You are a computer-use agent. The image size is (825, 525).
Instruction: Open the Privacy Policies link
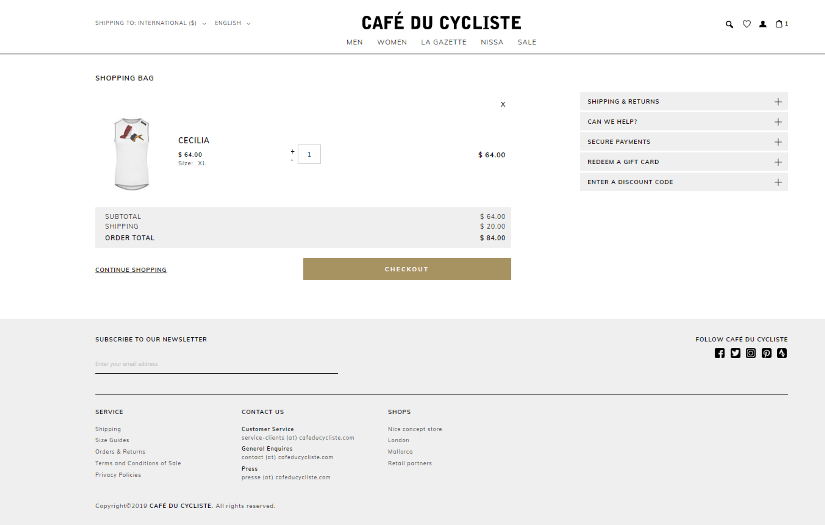[118, 474]
